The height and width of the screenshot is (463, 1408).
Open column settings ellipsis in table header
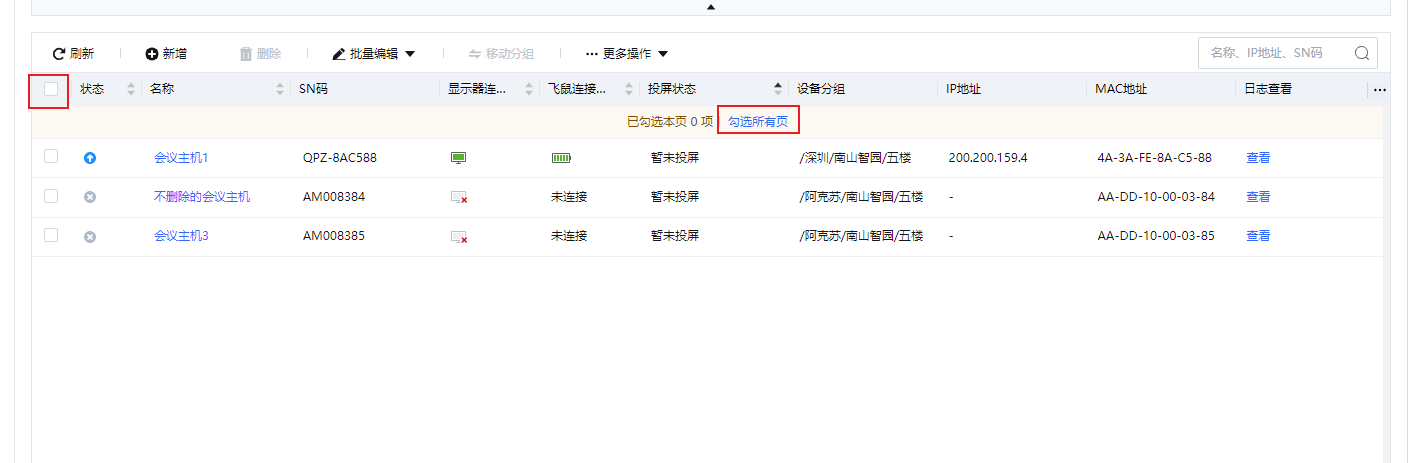[1380, 89]
